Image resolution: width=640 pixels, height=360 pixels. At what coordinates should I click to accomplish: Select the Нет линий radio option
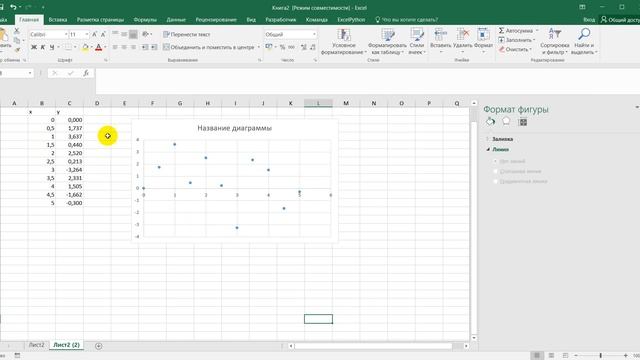coord(496,161)
